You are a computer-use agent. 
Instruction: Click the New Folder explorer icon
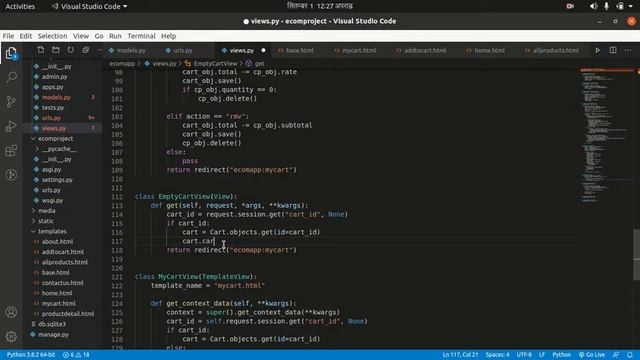[x=56, y=50]
